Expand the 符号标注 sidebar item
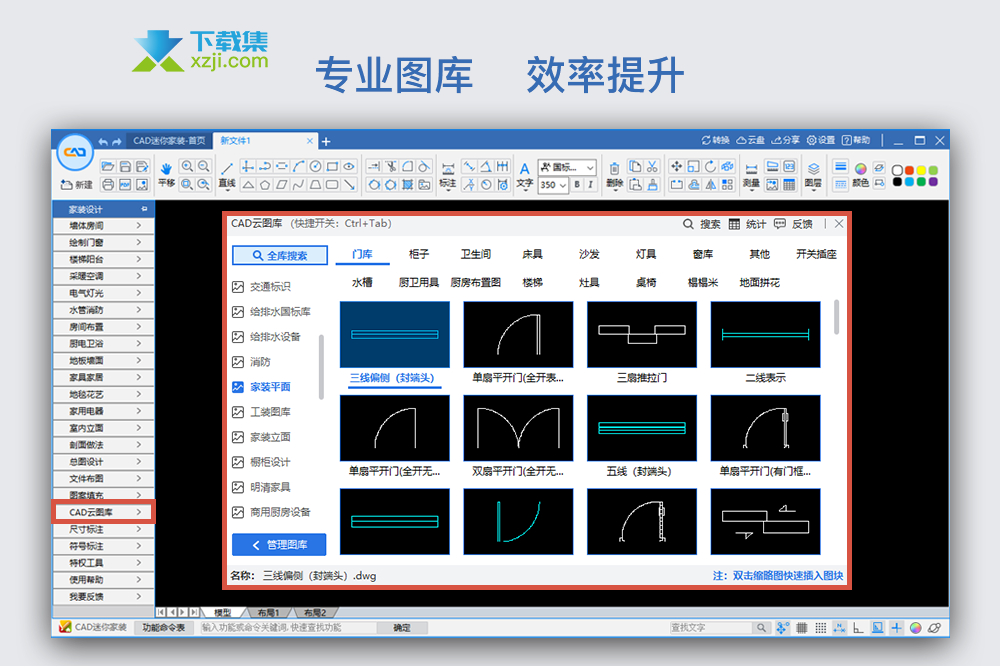1000x666 pixels. point(103,546)
